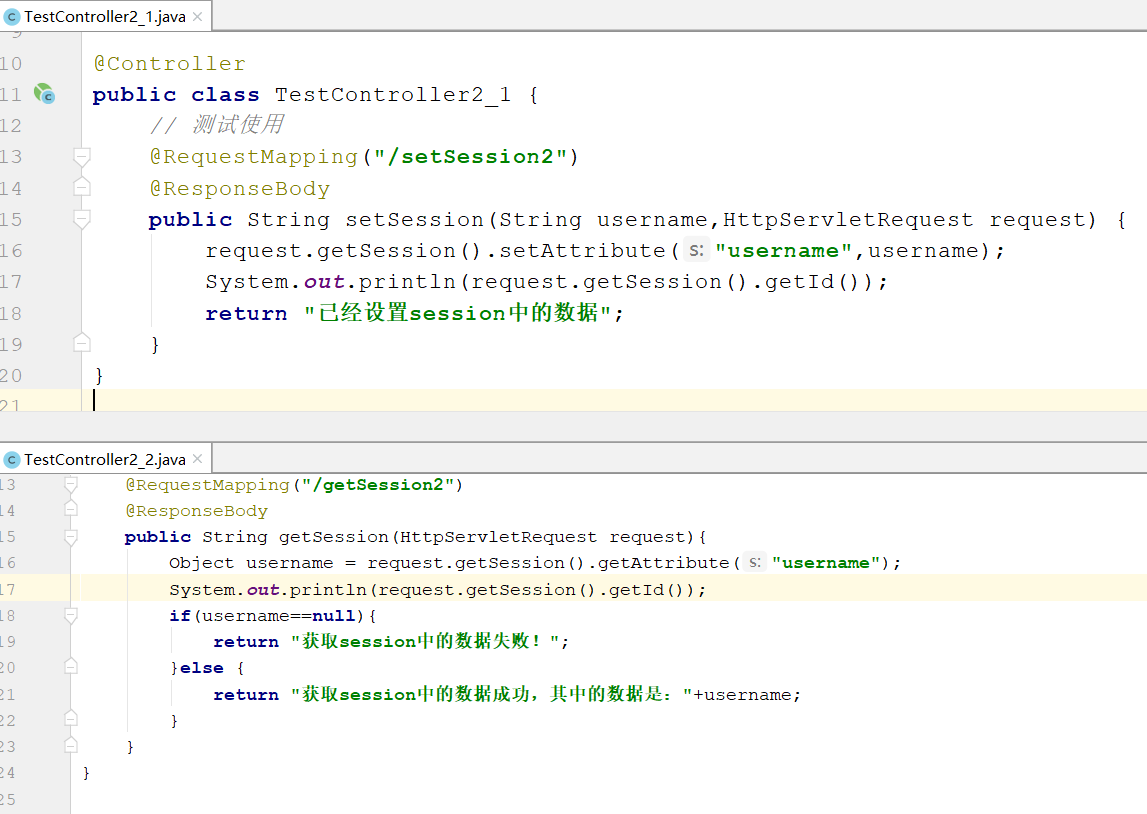This screenshot has width=1147, height=814.
Task: Click the first @ResponseBody annotation in TestController2_1
Action: point(240,189)
